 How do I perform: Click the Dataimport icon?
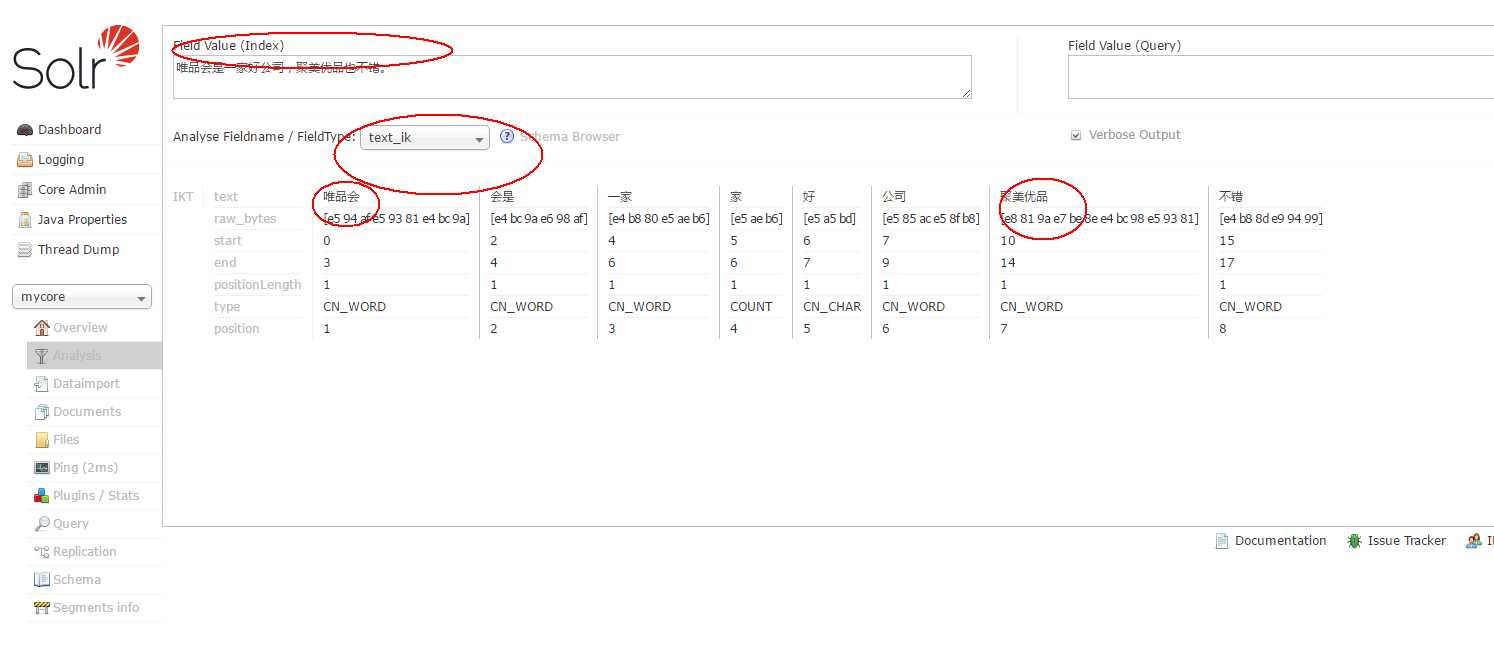click(x=41, y=384)
